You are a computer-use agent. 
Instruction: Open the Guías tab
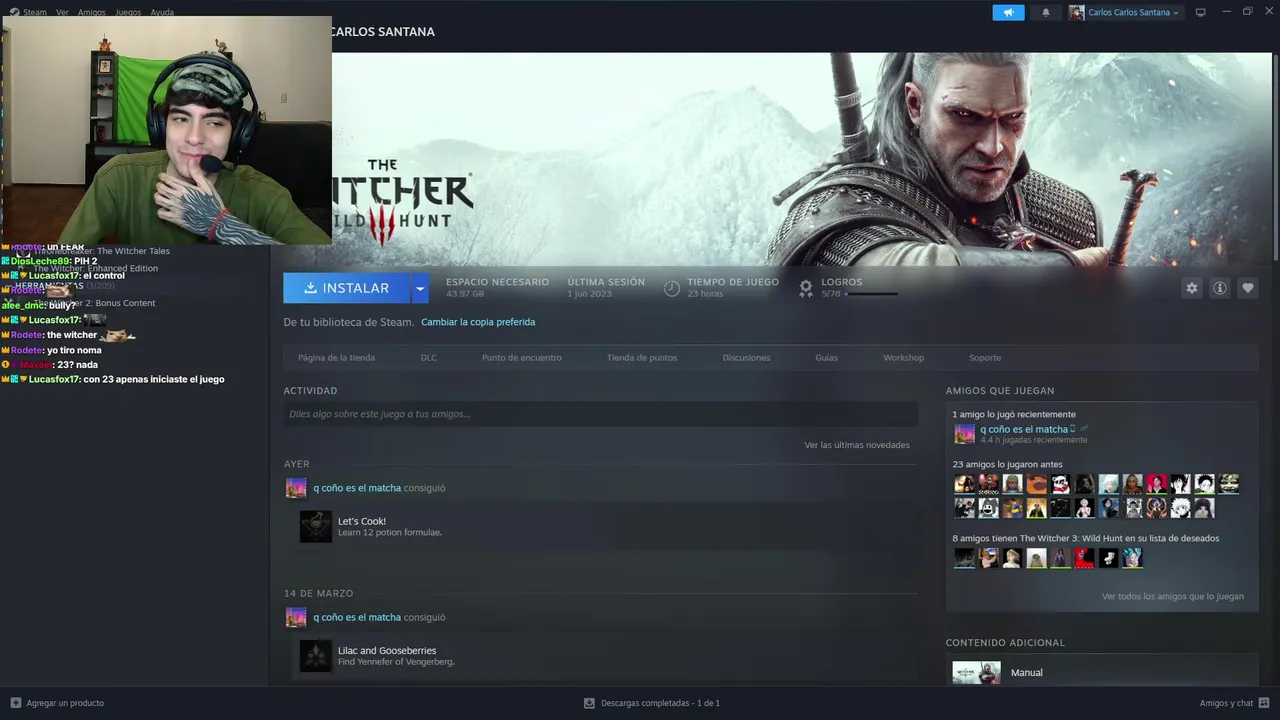pyautogui.click(x=826, y=357)
